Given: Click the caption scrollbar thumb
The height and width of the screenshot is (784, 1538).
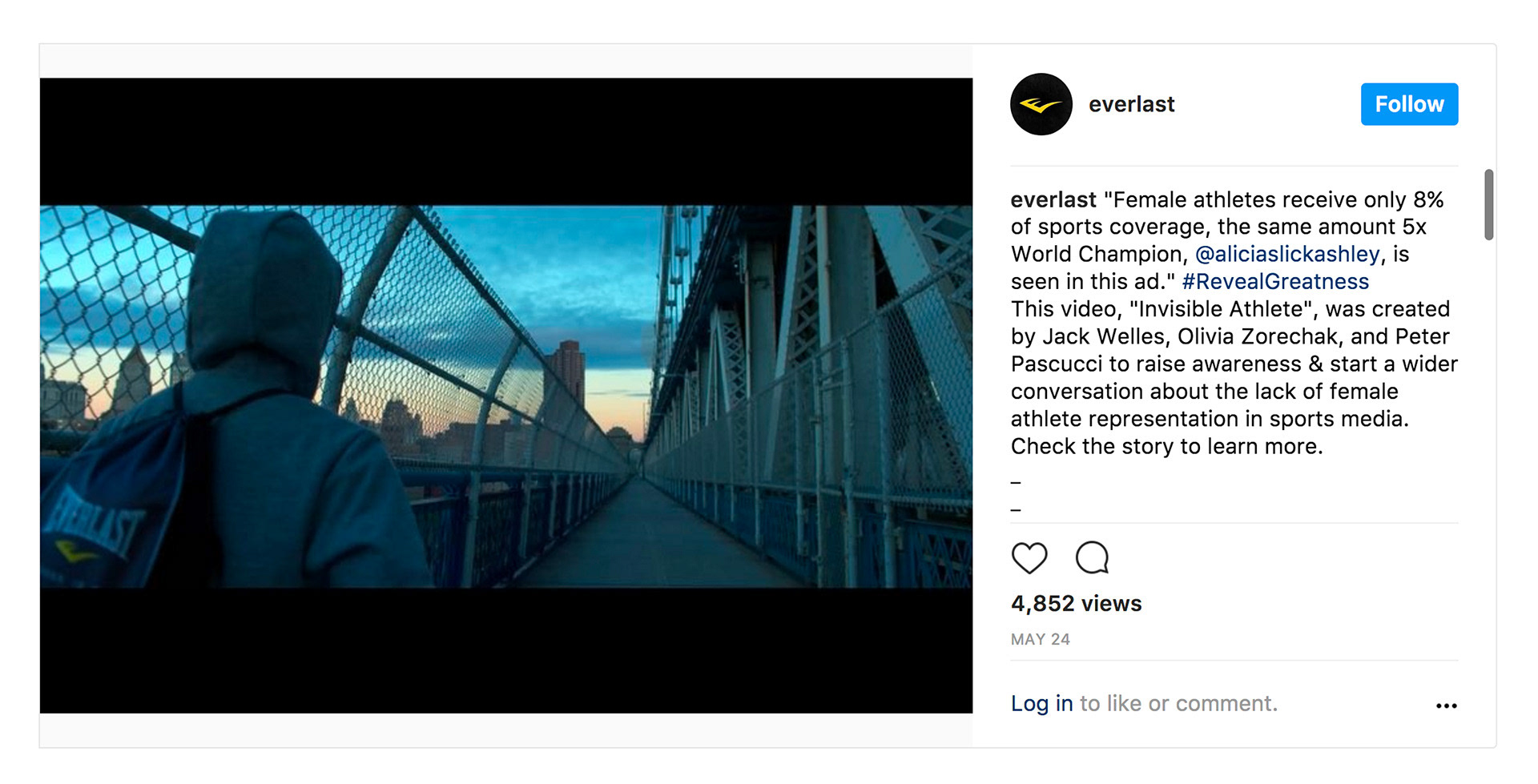Looking at the screenshot, I should 1488,204.
